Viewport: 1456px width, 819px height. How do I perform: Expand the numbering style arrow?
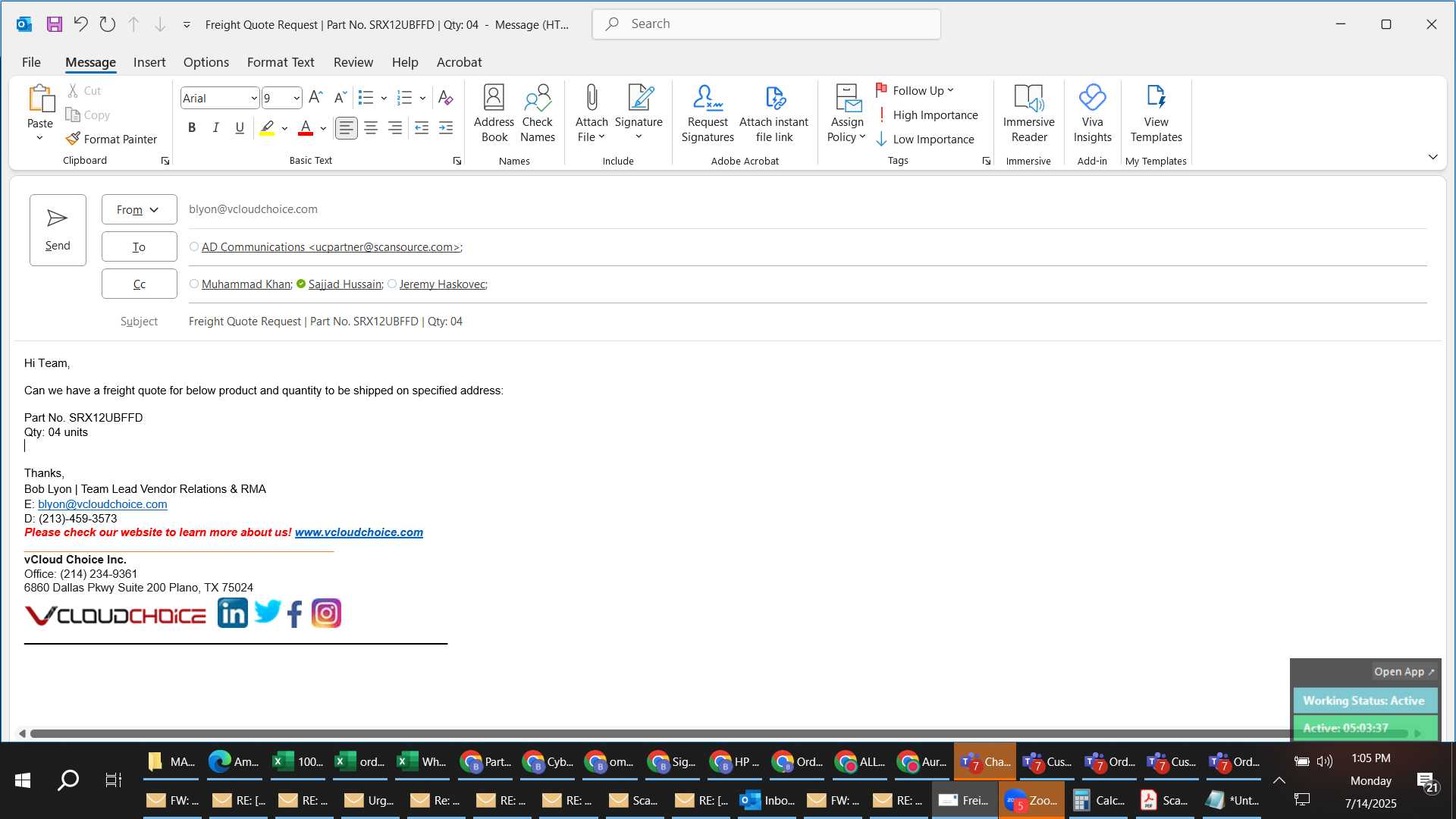422,99
